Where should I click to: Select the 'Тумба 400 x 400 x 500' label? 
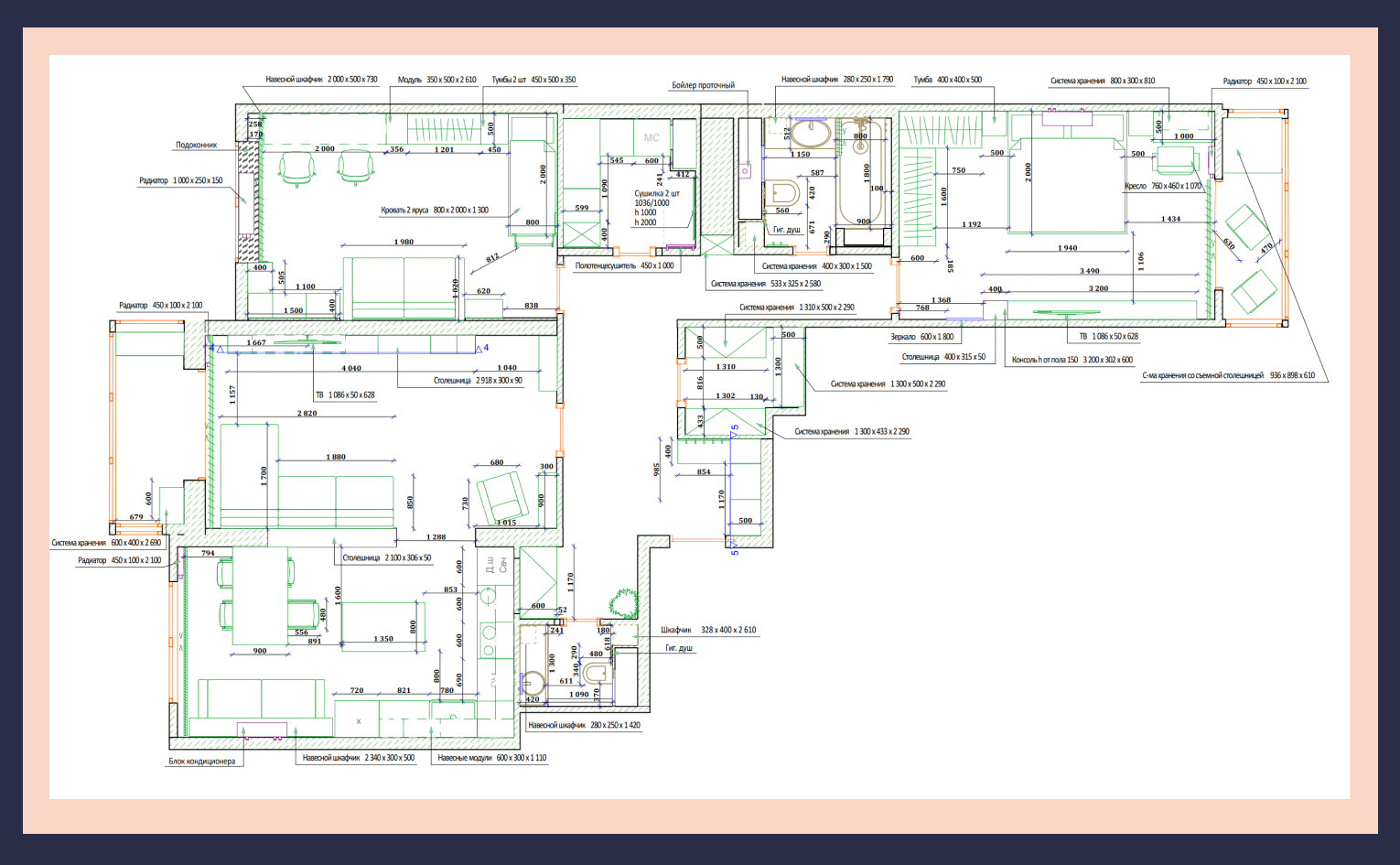(x=947, y=80)
